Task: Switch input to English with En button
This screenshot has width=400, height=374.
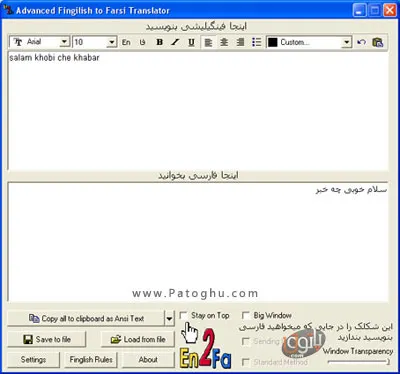Action: click(126, 42)
